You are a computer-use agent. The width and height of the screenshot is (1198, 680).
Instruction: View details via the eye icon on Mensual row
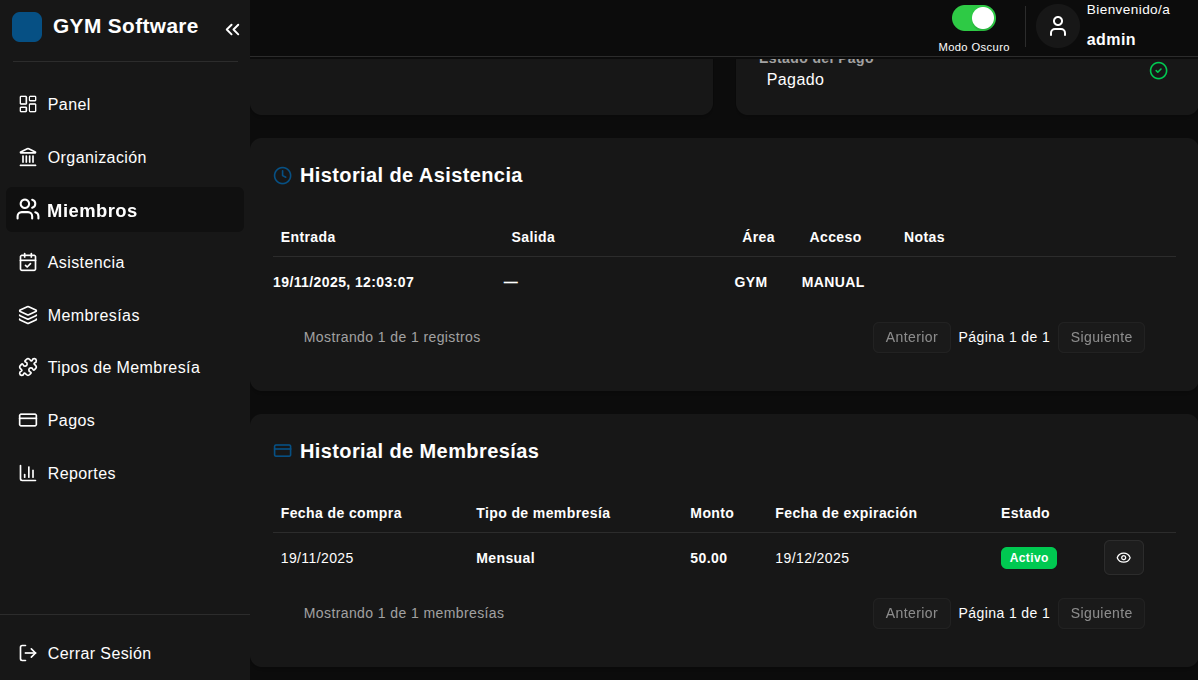point(1123,557)
